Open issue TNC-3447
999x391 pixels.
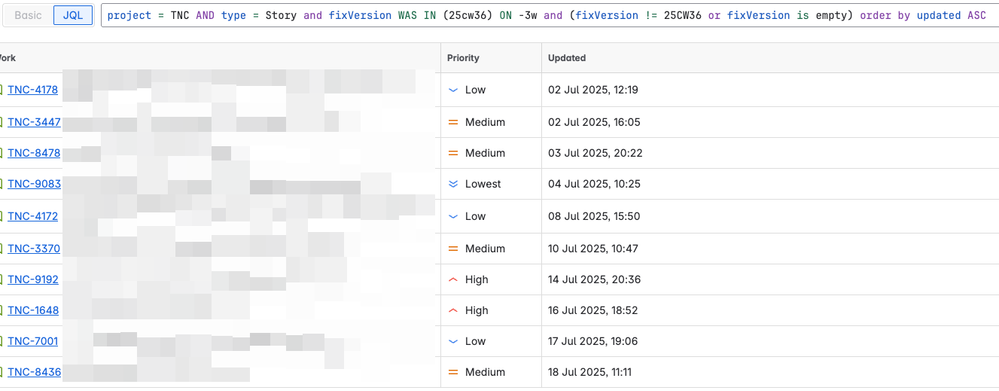click(x=34, y=122)
